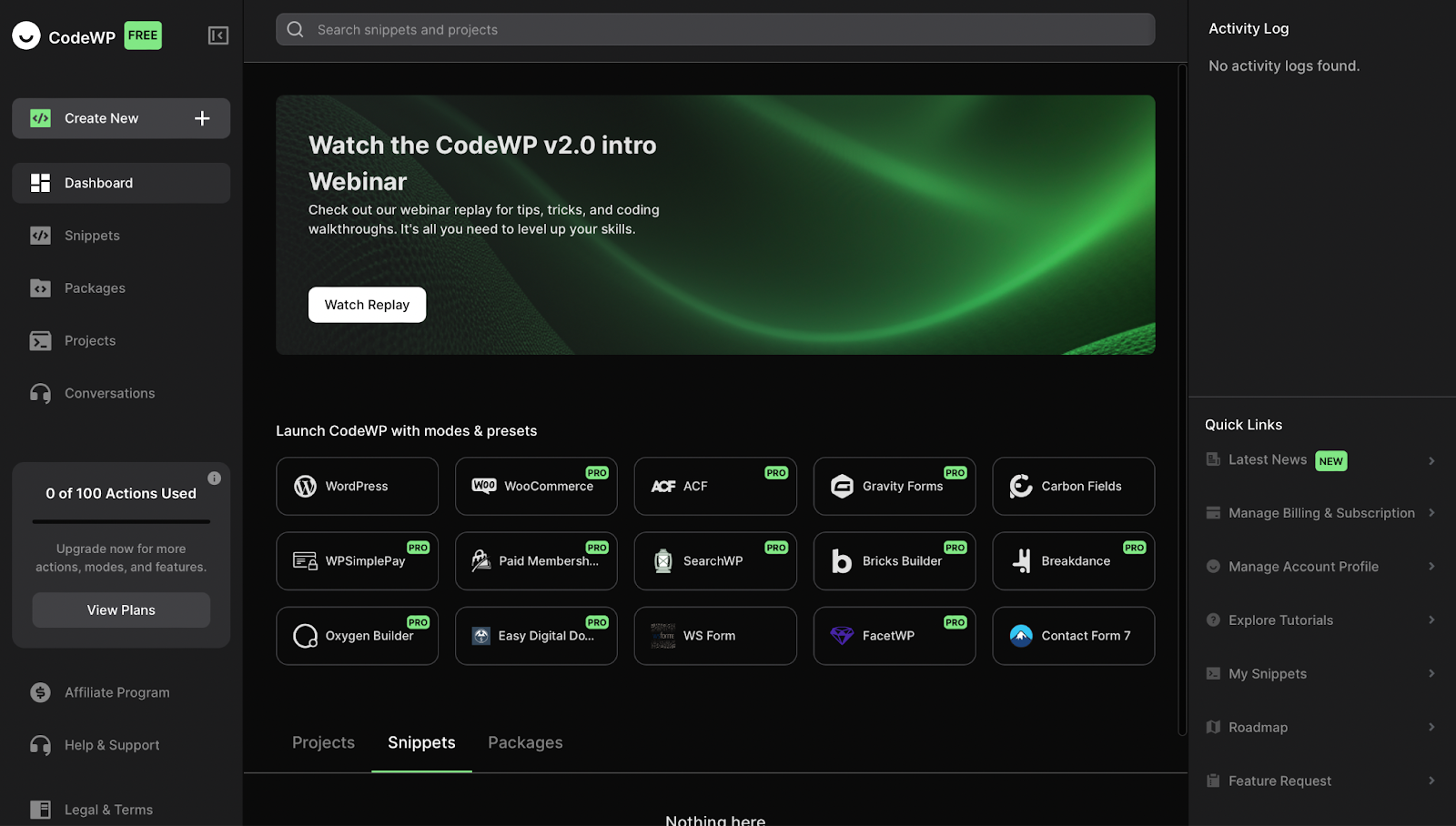The width and height of the screenshot is (1456, 826).
Task: Click the Manage Account Profile user icon
Action: click(x=1213, y=567)
